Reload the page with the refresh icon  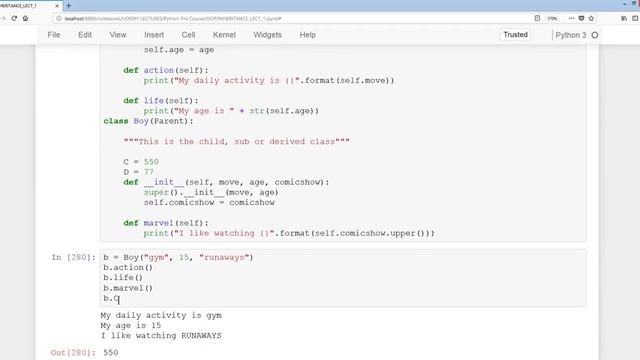point(14,18)
